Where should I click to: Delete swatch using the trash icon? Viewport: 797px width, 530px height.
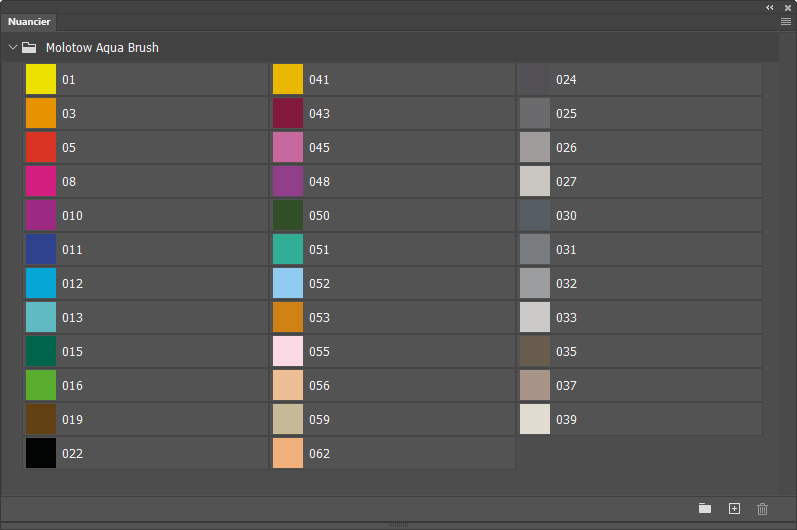pyautogui.click(x=762, y=509)
